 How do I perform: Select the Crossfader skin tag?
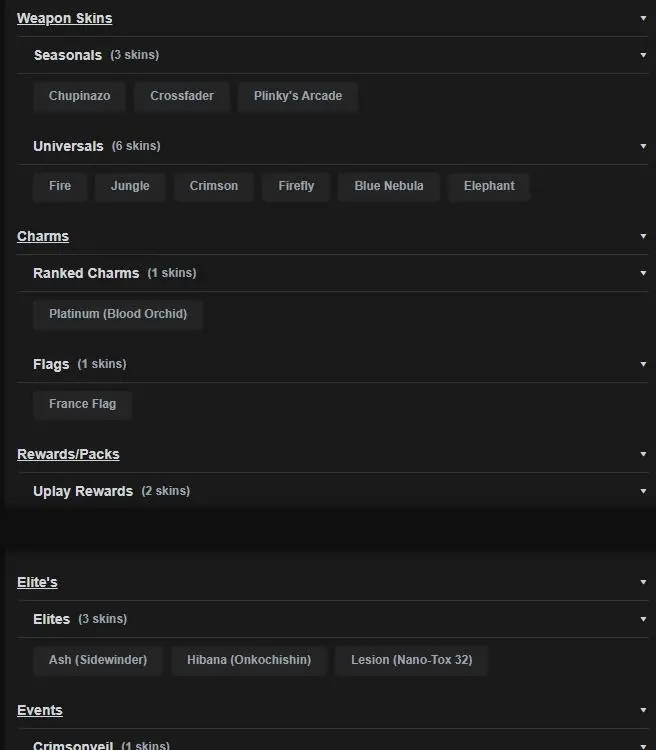click(x=182, y=96)
